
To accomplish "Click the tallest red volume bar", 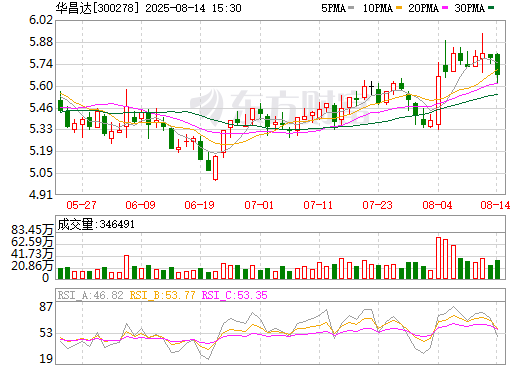I will 438,258.
